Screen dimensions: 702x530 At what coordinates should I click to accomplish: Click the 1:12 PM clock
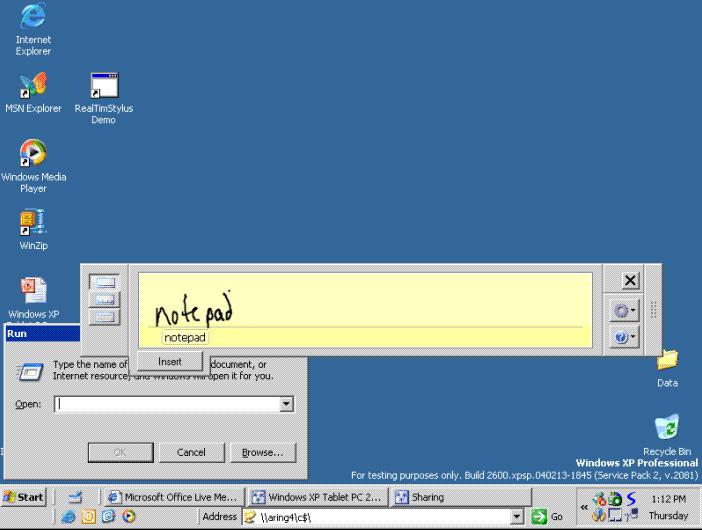pos(668,499)
